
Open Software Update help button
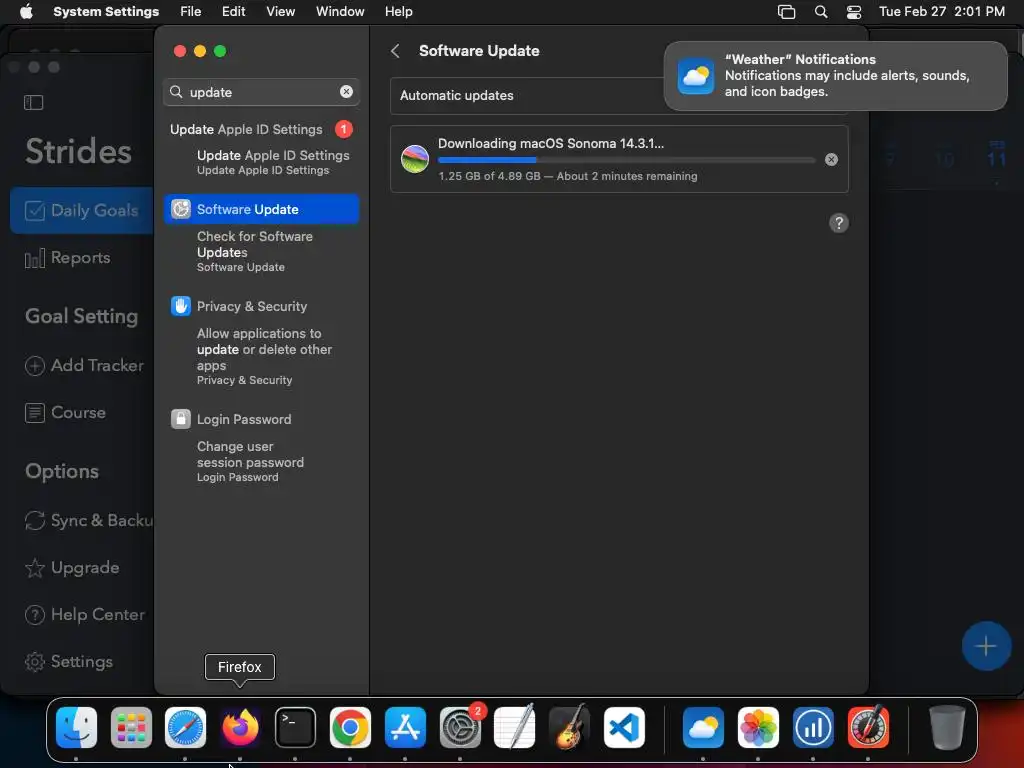[839, 223]
